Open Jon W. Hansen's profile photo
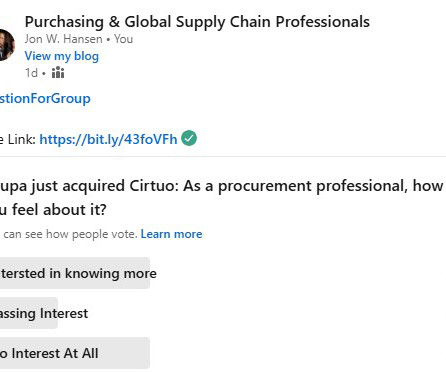446x372 pixels. click(7, 45)
